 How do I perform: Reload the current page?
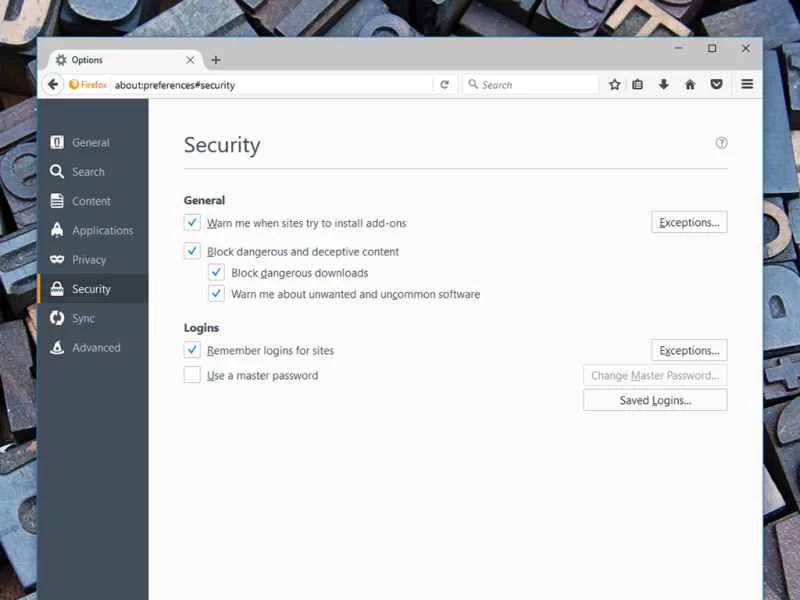coord(444,84)
